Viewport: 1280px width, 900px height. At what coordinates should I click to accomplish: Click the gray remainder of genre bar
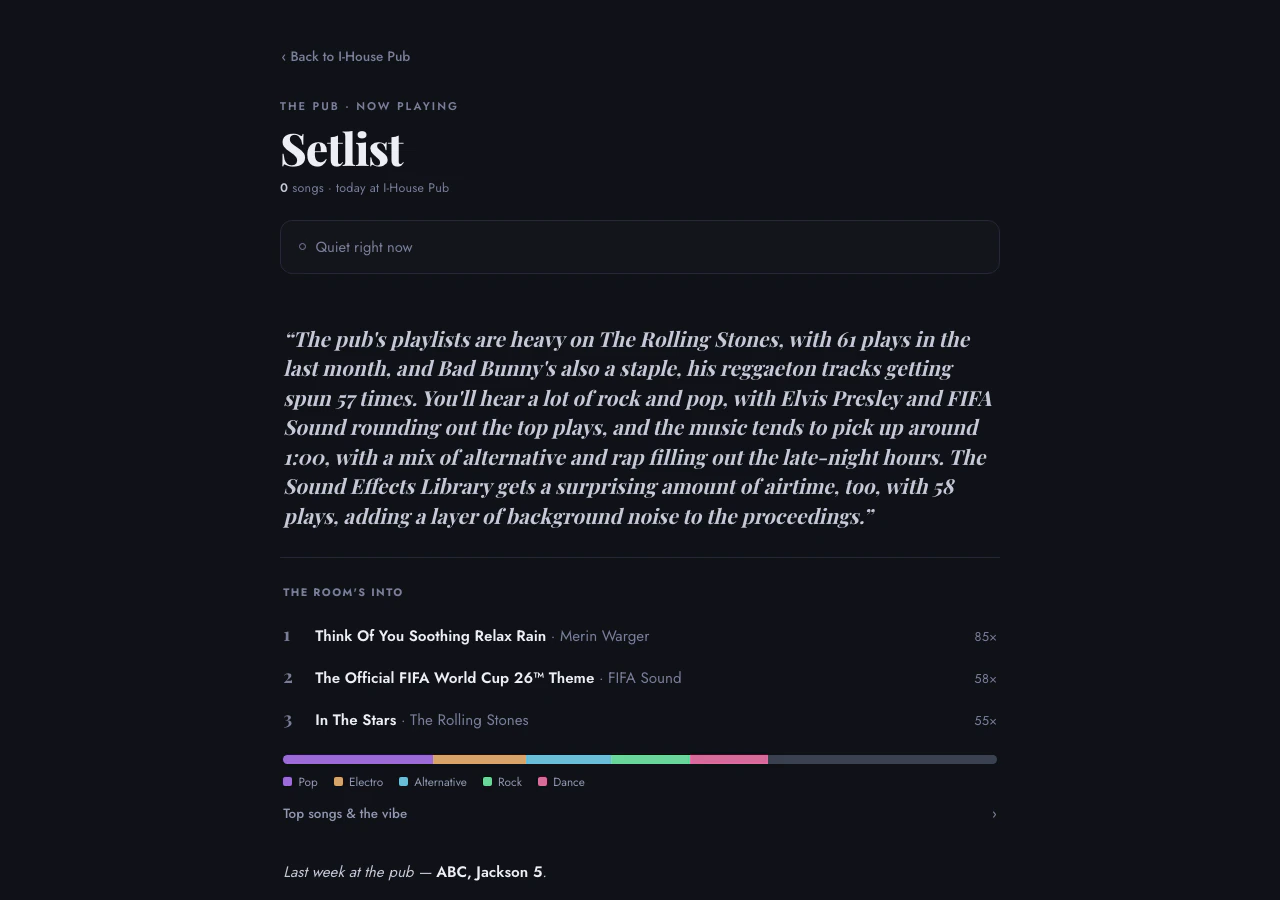pos(882,760)
